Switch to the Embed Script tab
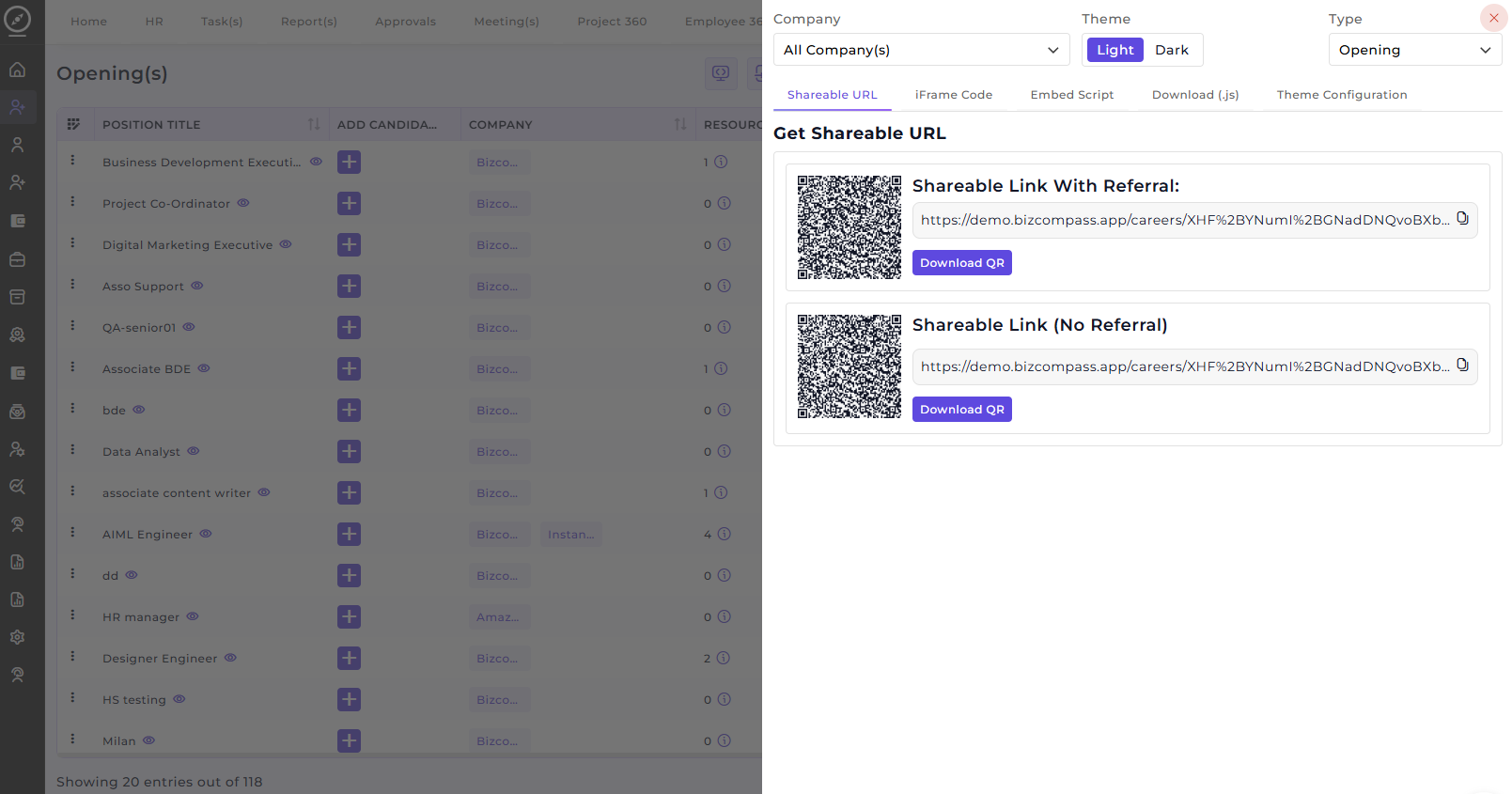The width and height of the screenshot is (1512, 794). 1072,95
